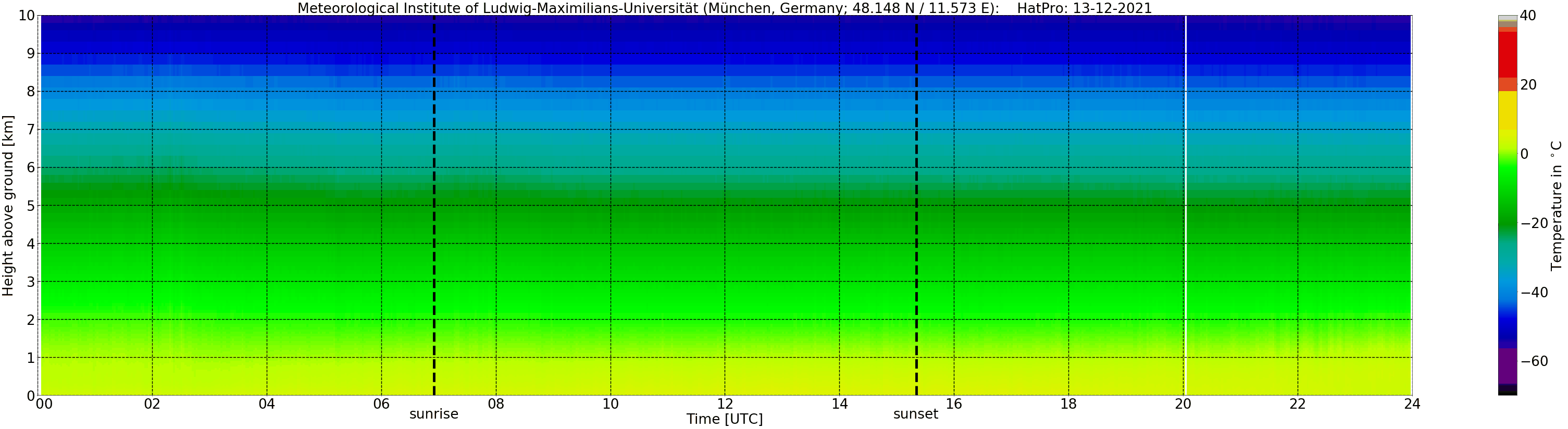This screenshot has height=429, width=1568.
Task: Click the 'Temperature in °C' colorbar label
Action: click(x=1556, y=206)
